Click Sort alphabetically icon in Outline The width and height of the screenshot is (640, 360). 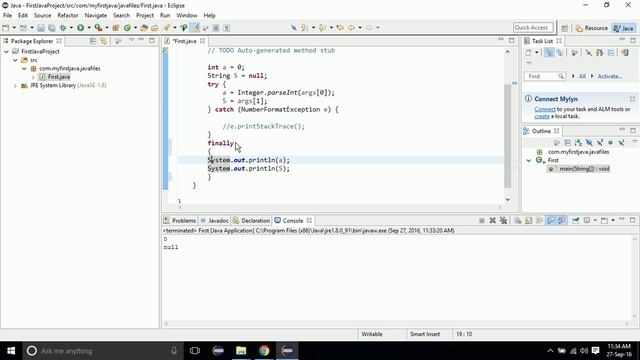pos(578,142)
